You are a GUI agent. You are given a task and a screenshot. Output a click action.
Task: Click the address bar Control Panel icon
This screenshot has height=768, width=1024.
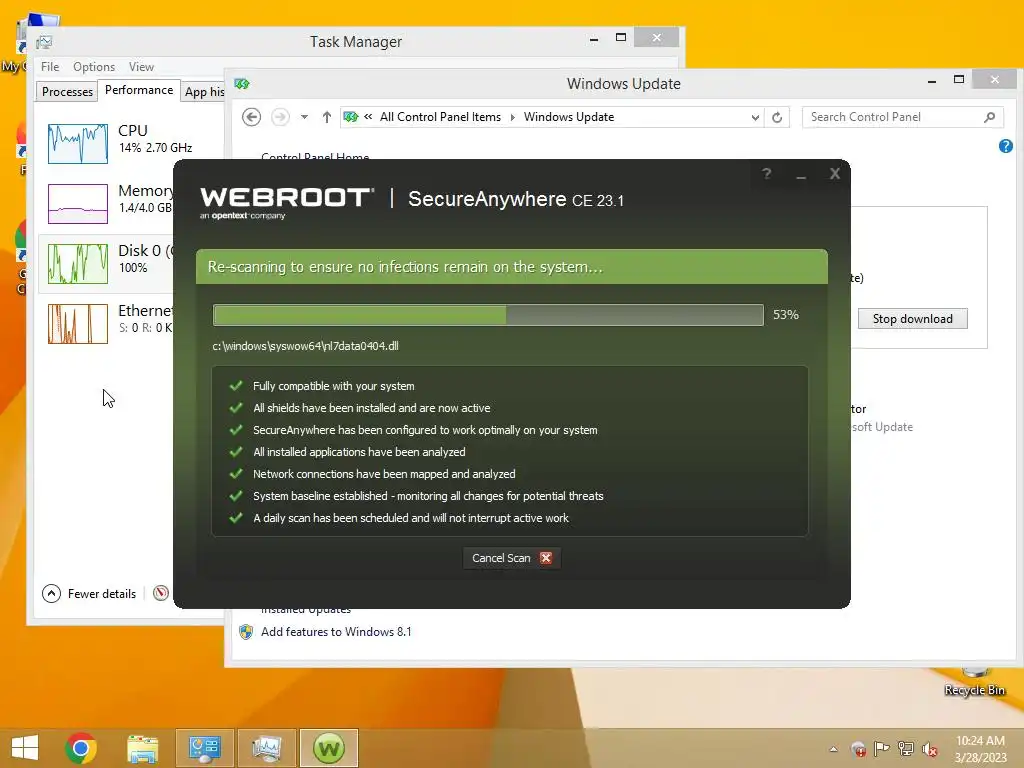pos(351,117)
